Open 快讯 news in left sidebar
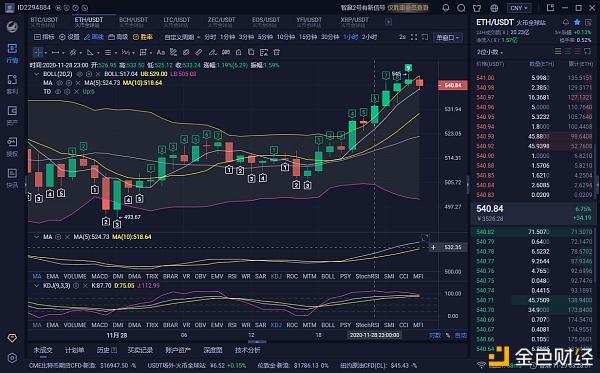Image resolution: width=600 pixels, height=373 pixels. [12, 178]
